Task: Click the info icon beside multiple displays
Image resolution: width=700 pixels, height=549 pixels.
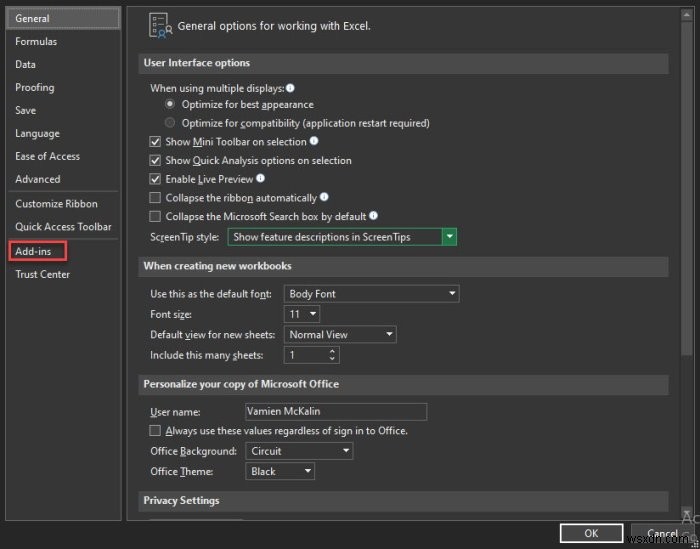Action: coord(290,88)
